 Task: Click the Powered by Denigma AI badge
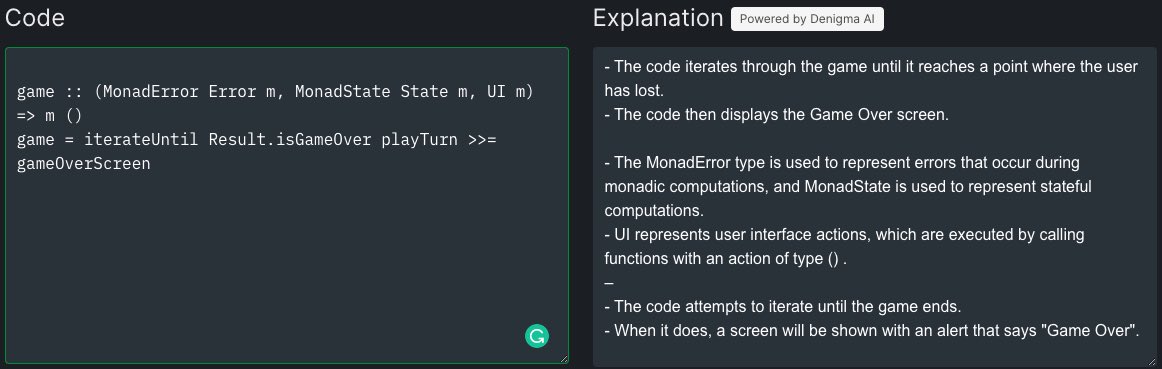[807, 19]
